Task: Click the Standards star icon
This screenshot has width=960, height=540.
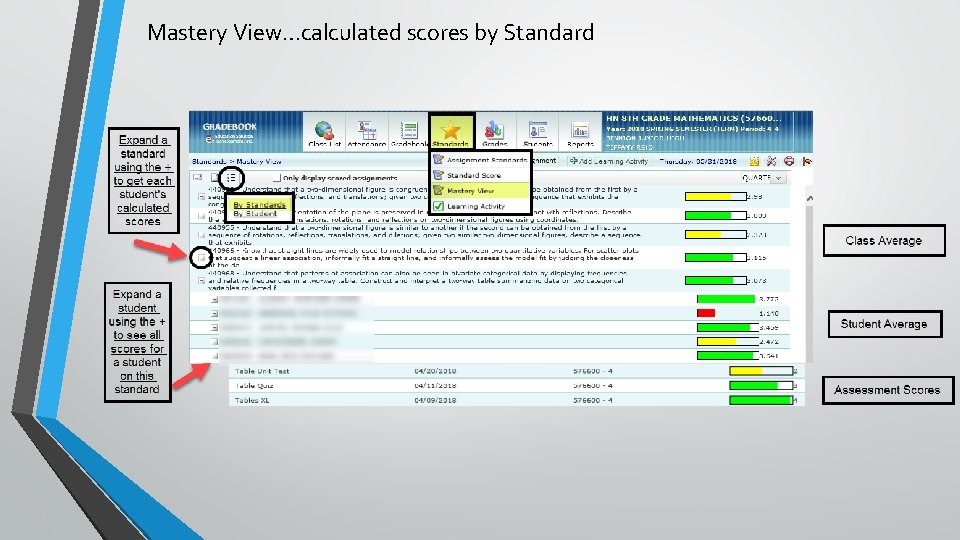Action: [x=451, y=131]
